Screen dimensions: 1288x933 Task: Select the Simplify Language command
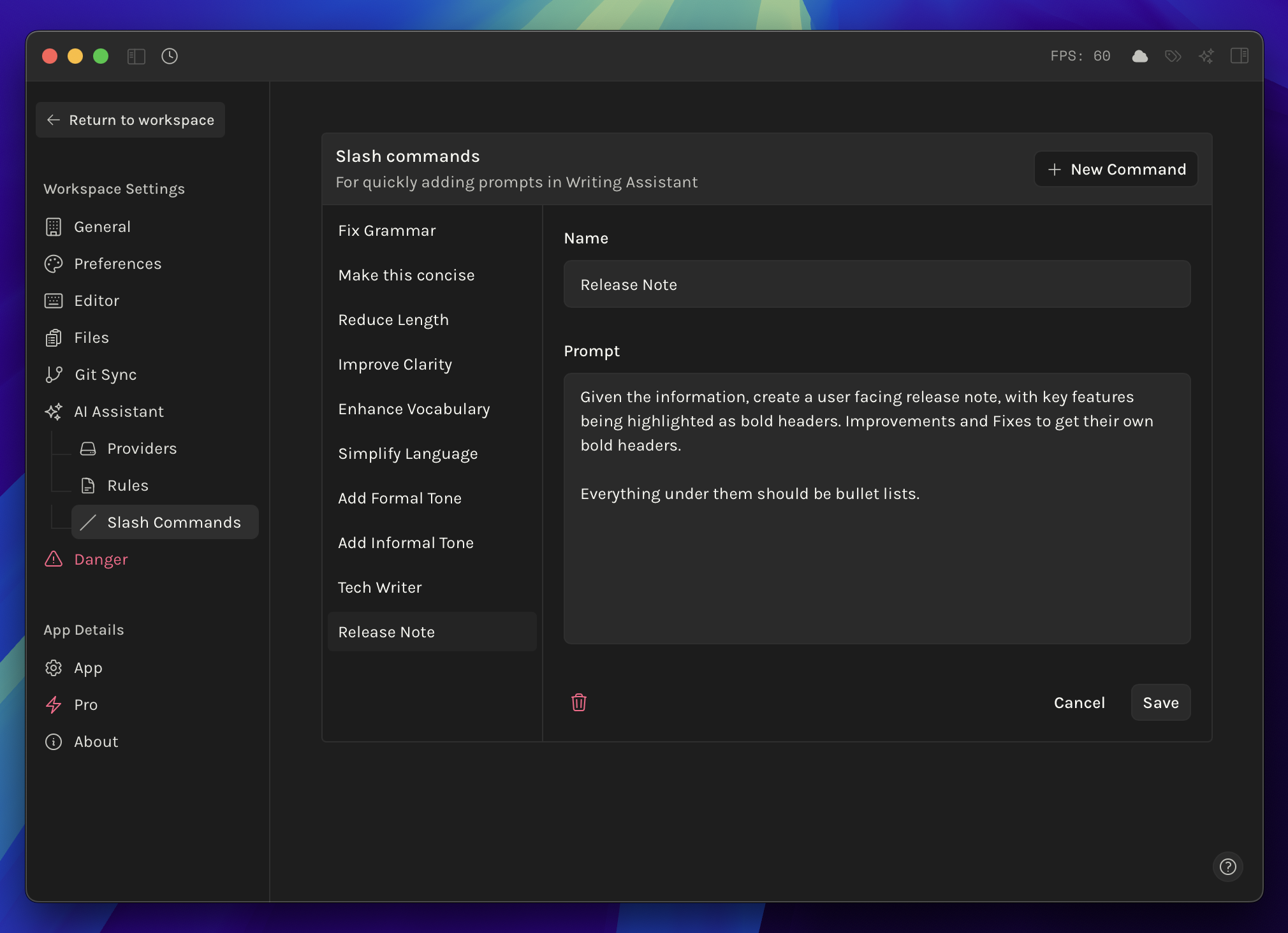432,454
